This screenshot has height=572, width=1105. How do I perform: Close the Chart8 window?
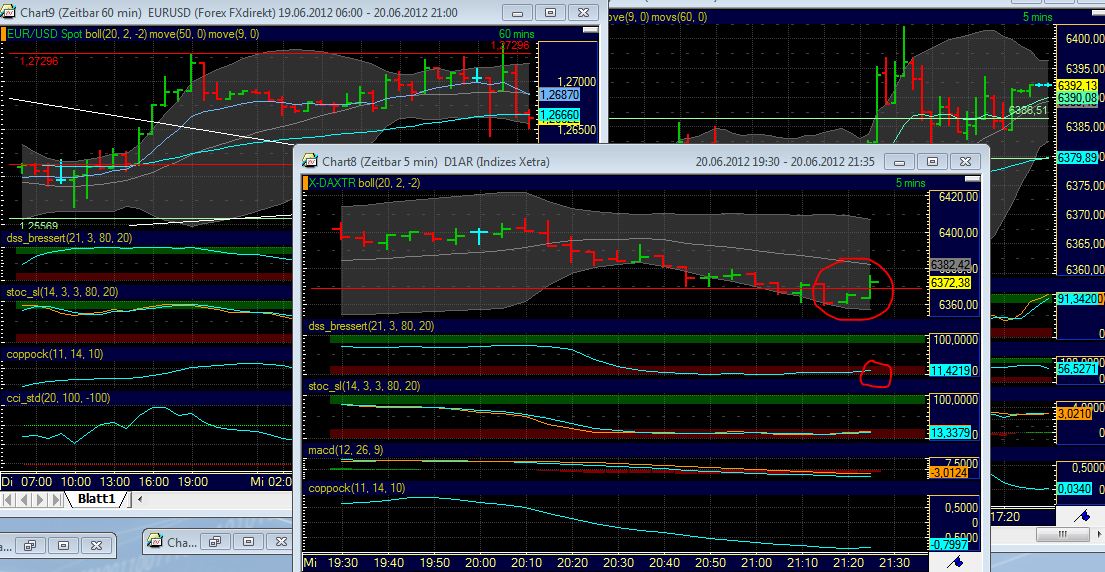coord(965,161)
